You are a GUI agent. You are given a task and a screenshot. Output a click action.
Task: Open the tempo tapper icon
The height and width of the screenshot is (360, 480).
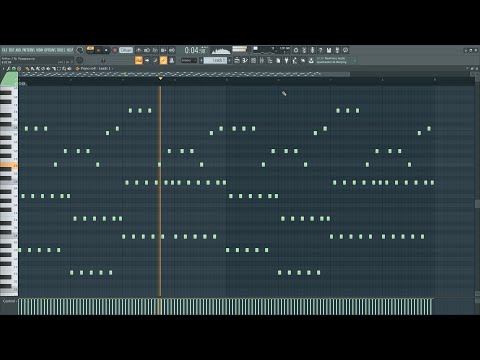295,60
